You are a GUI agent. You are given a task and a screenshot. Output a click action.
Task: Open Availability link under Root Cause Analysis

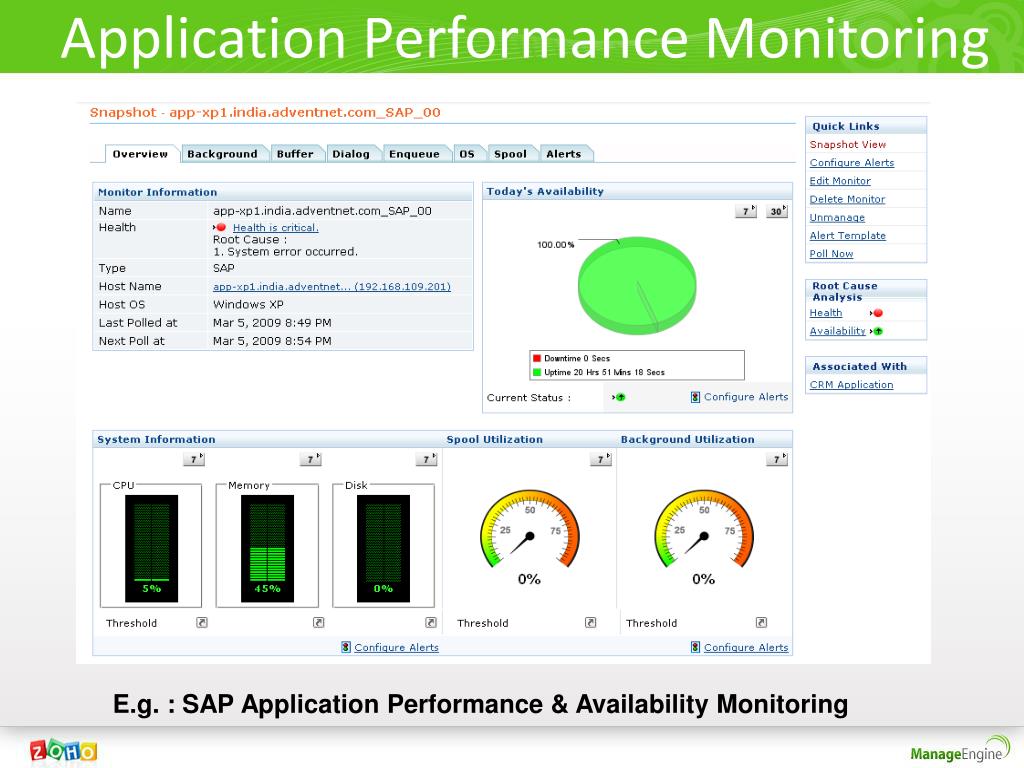click(x=837, y=331)
